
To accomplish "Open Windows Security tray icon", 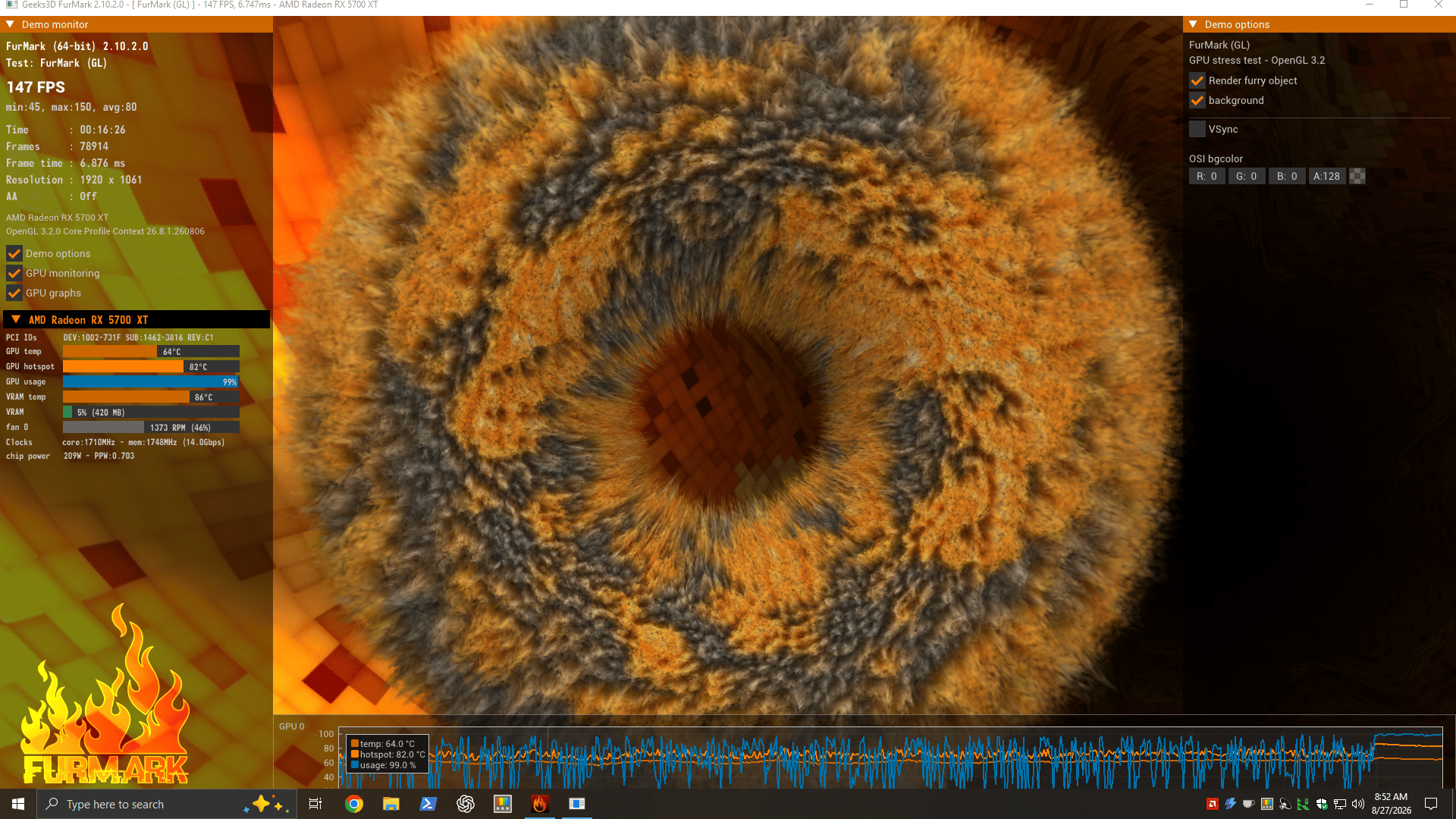I will [1321, 804].
